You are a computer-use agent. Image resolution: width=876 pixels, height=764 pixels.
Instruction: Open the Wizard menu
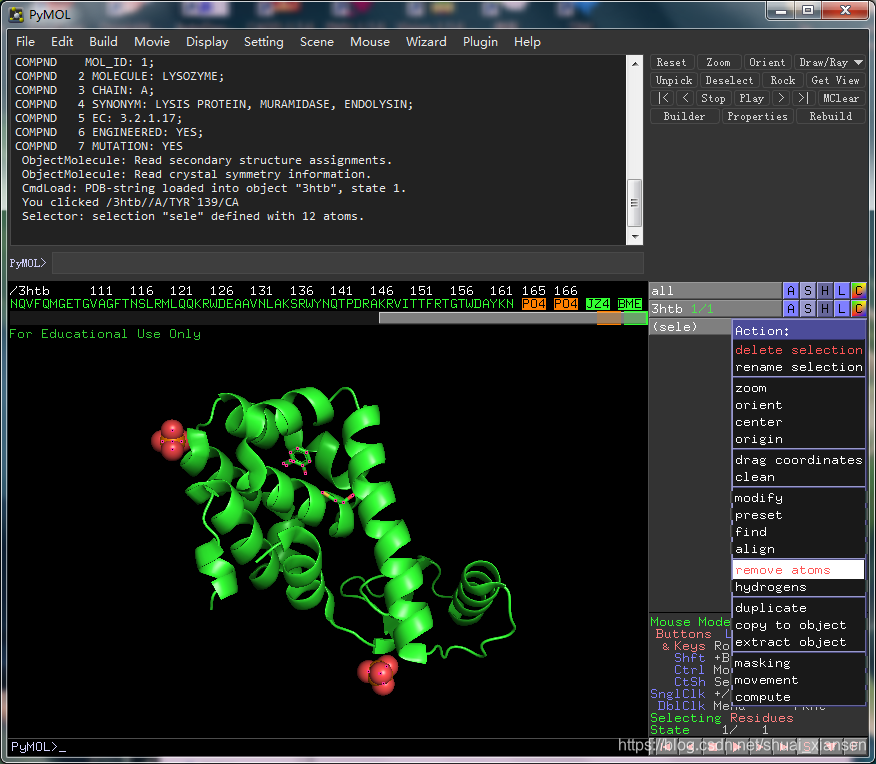(x=426, y=42)
